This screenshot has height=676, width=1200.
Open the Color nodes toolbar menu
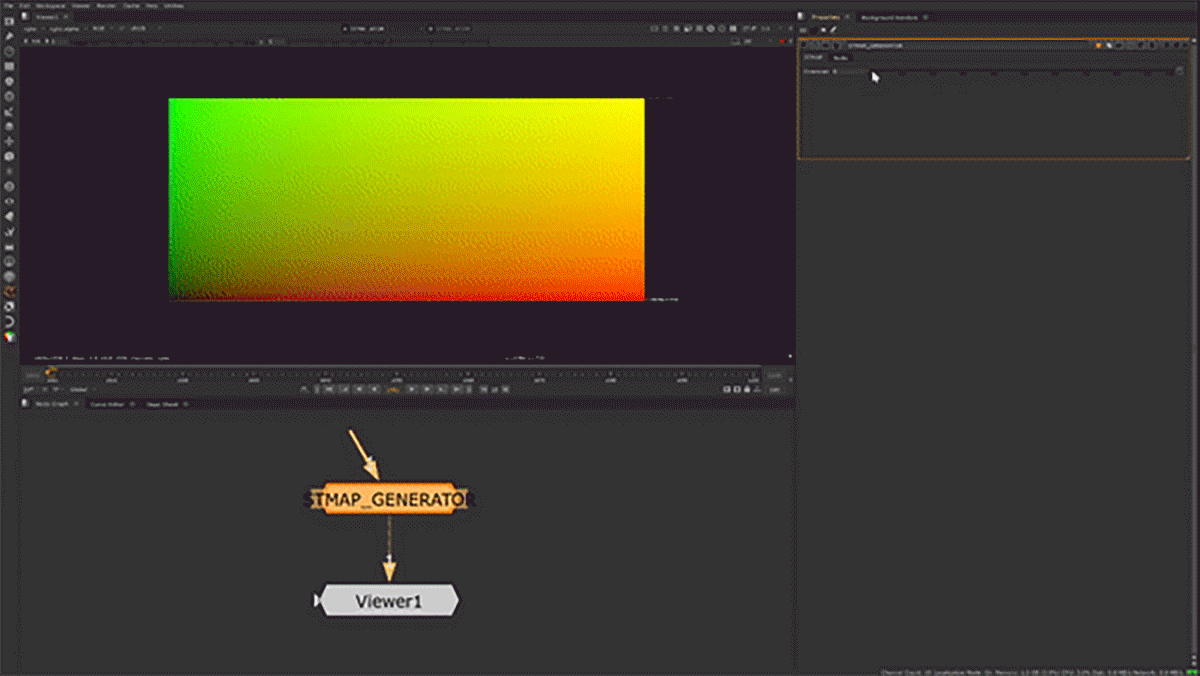click(x=9, y=81)
